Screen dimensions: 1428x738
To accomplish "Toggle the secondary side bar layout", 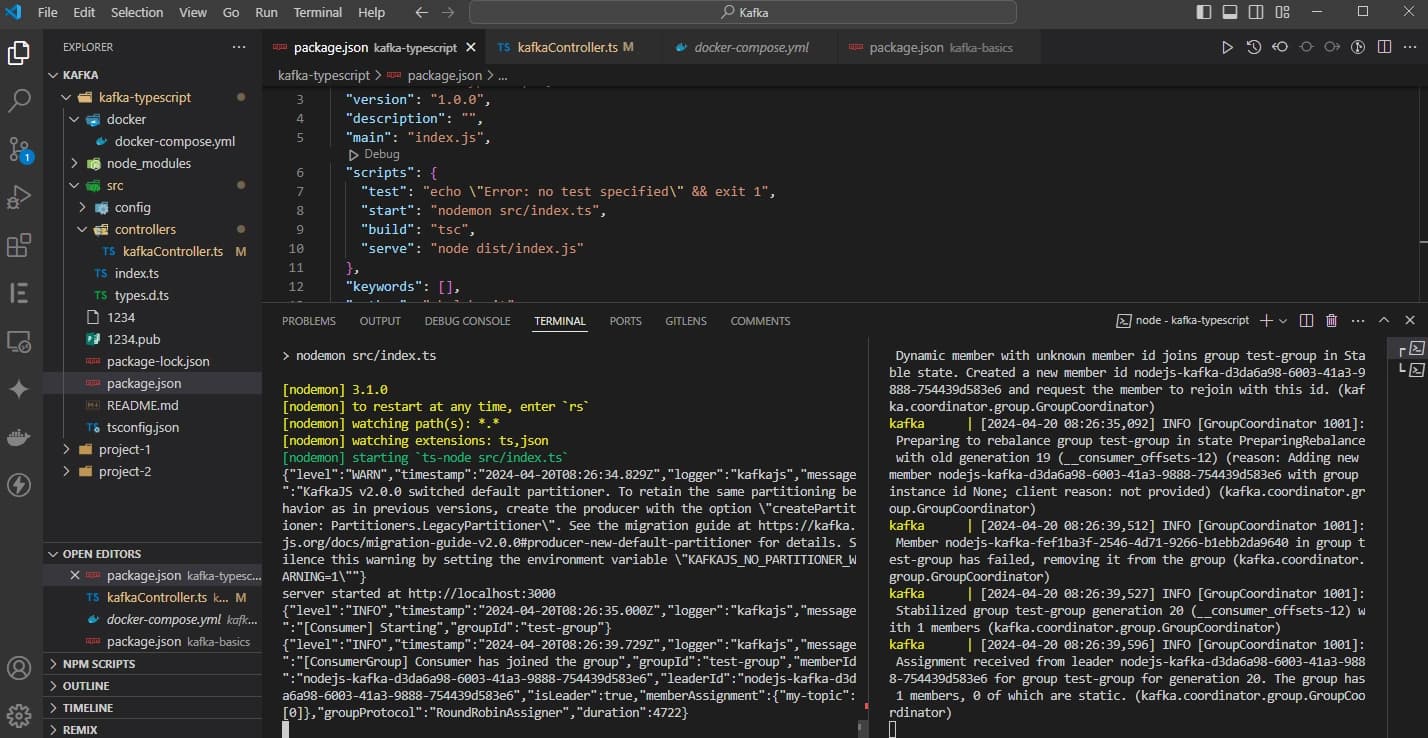I will pyautogui.click(x=1256, y=12).
